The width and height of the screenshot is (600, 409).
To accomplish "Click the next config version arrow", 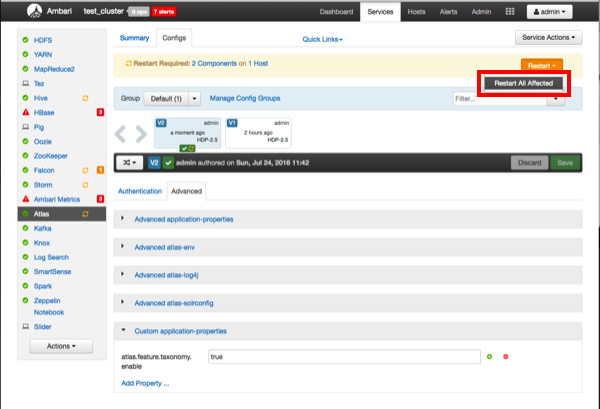I will pos(141,134).
